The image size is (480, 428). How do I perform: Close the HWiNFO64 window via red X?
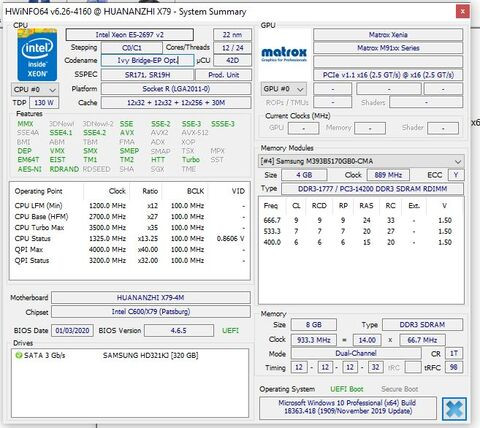point(463,12)
